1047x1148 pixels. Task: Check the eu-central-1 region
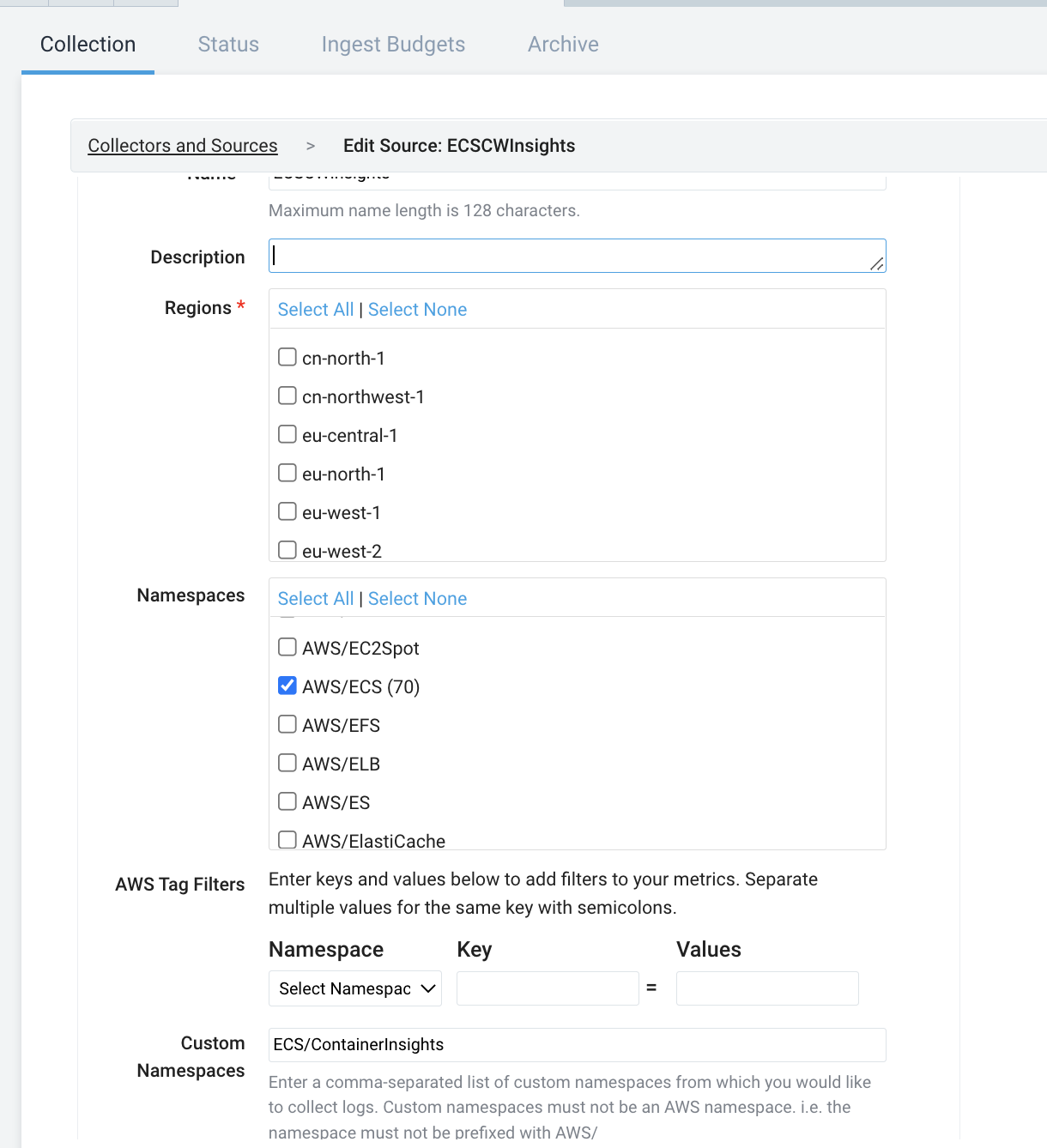[287, 433]
